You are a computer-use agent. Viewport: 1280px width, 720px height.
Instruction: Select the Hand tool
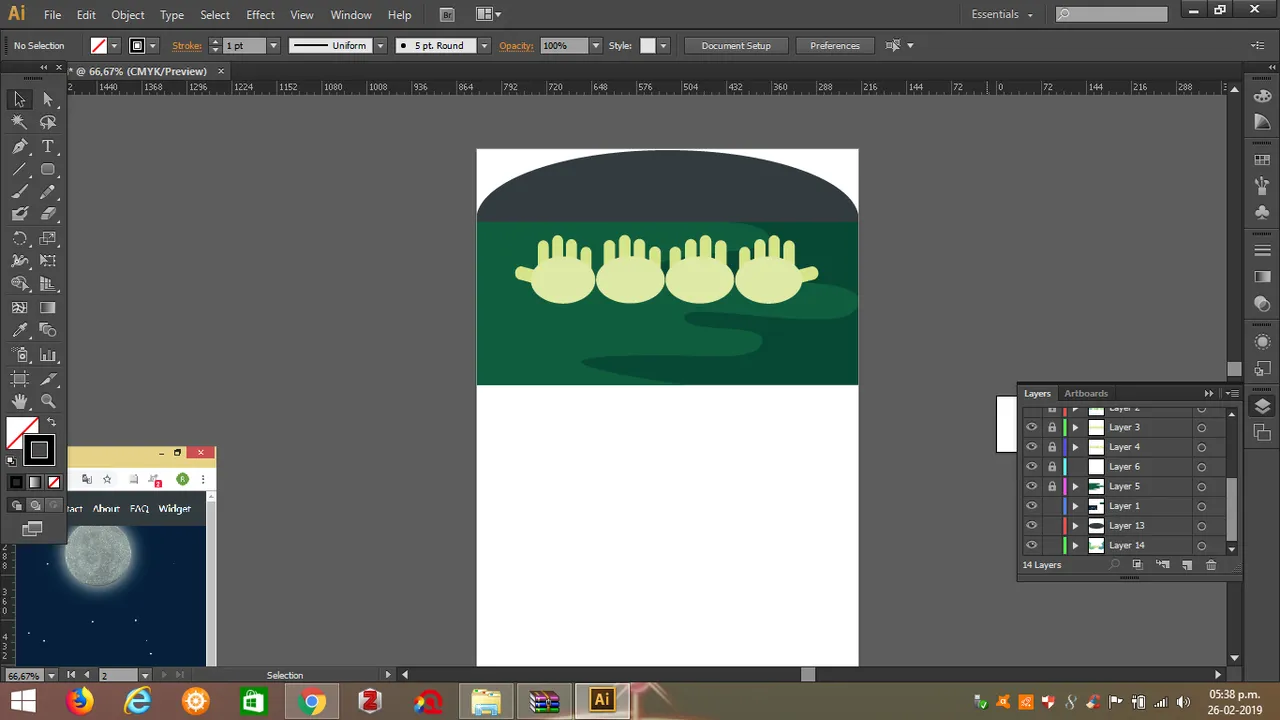19,402
